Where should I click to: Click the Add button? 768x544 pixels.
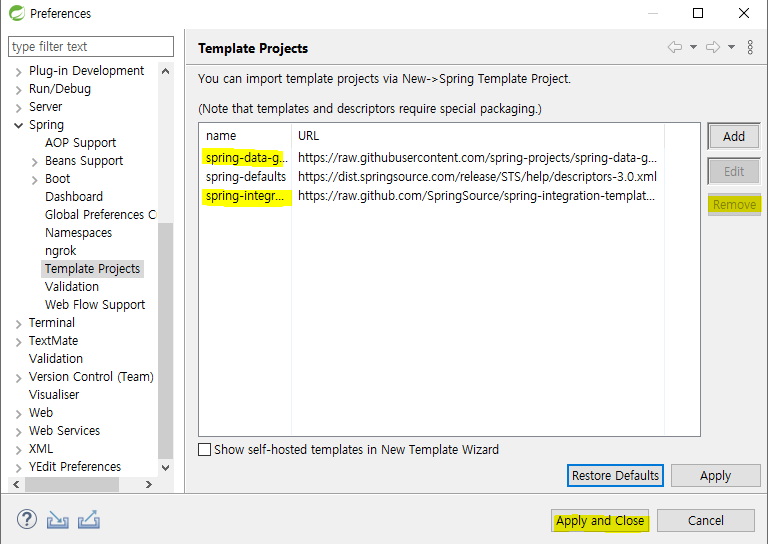734,136
